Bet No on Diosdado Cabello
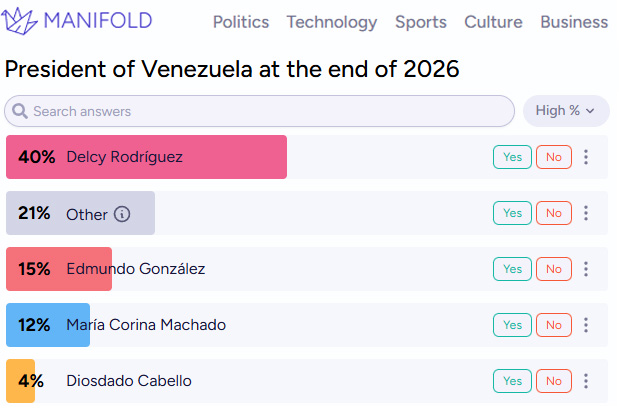619x414 pixels. click(x=553, y=381)
